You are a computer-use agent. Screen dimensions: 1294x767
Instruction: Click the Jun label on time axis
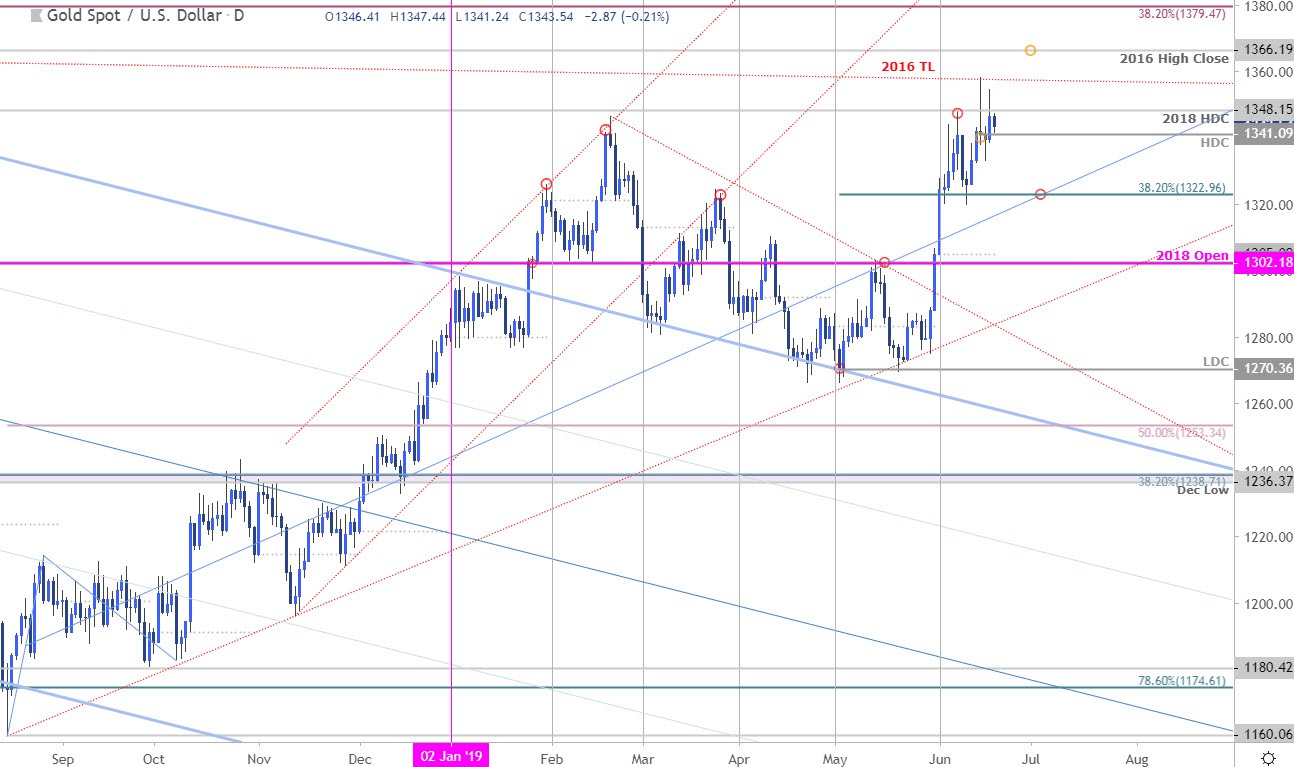940,758
